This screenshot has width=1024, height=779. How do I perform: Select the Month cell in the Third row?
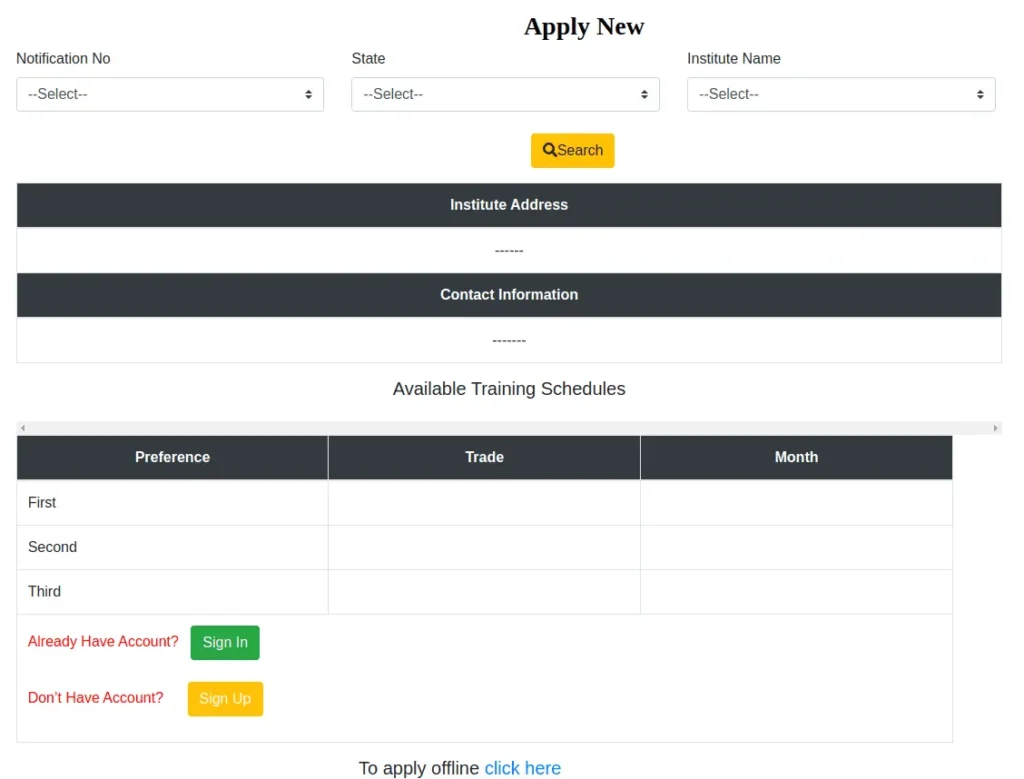click(796, 592)
